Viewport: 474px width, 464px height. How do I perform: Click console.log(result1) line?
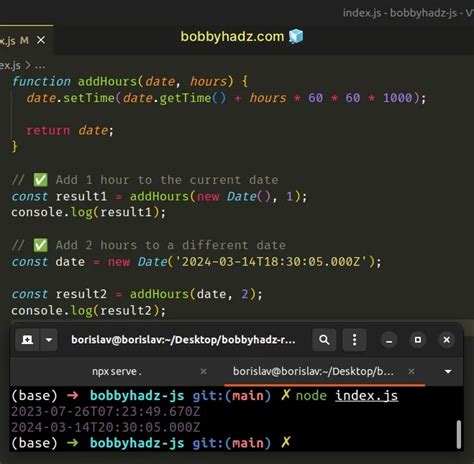88,213
